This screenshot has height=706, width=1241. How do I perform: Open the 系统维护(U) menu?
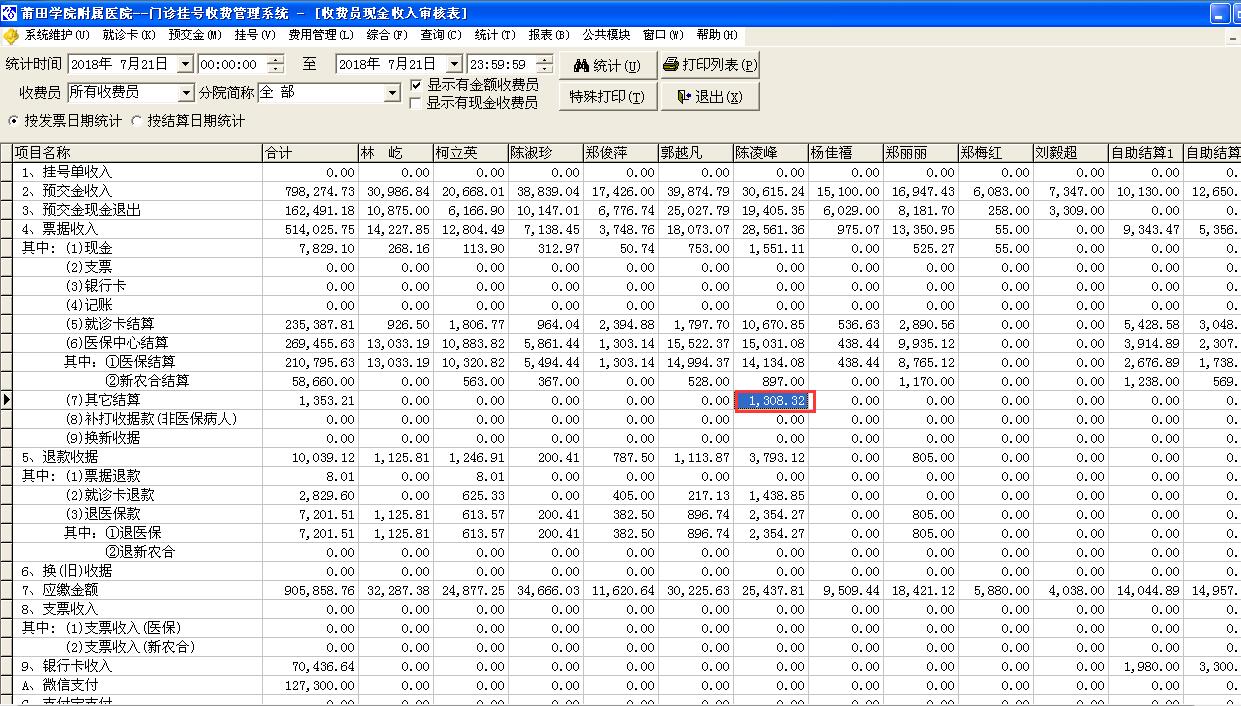(57, 35)
